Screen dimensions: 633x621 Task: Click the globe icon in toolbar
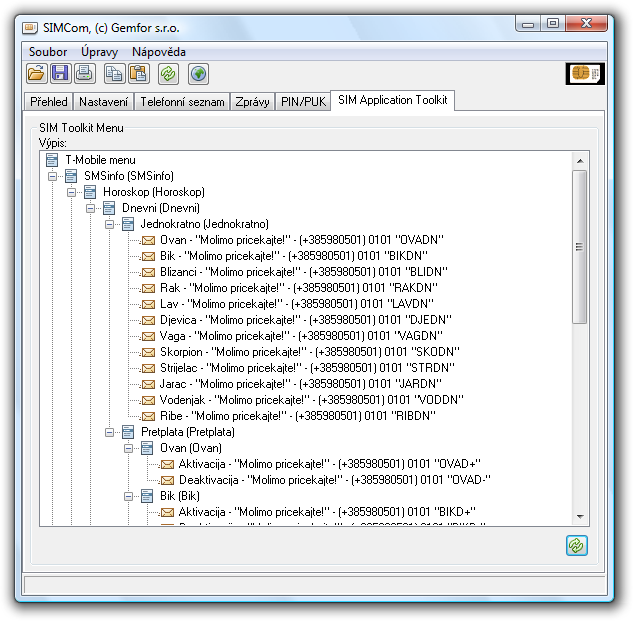click(198, 73)
